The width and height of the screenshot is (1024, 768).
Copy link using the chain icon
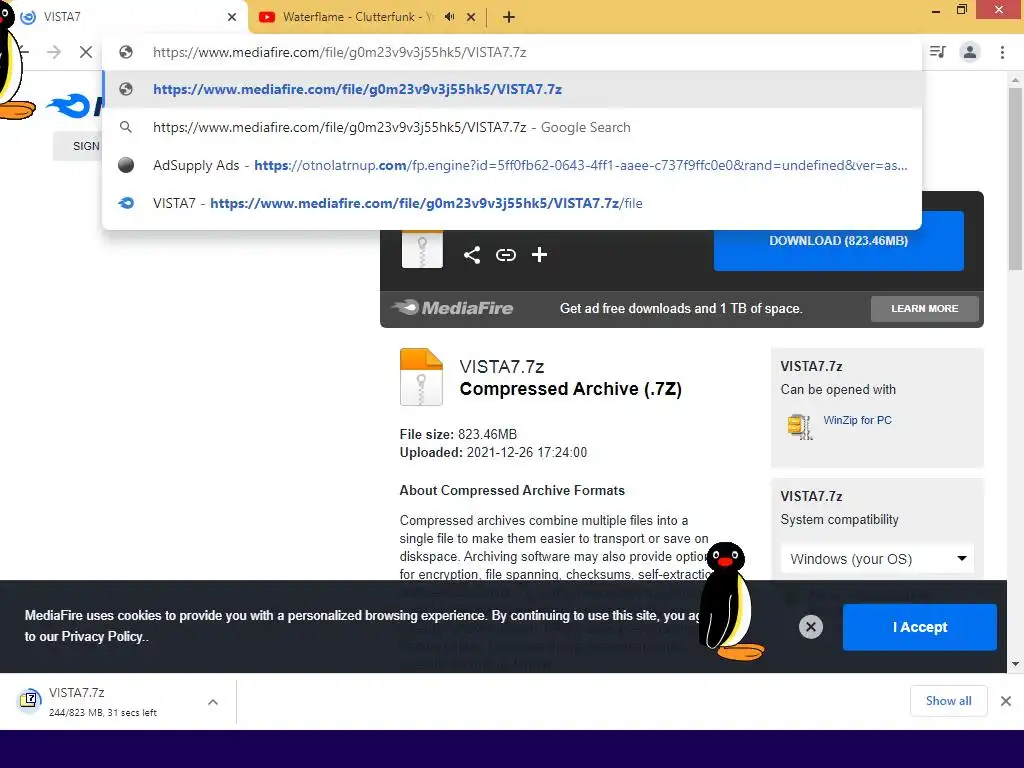coord(505,255)
